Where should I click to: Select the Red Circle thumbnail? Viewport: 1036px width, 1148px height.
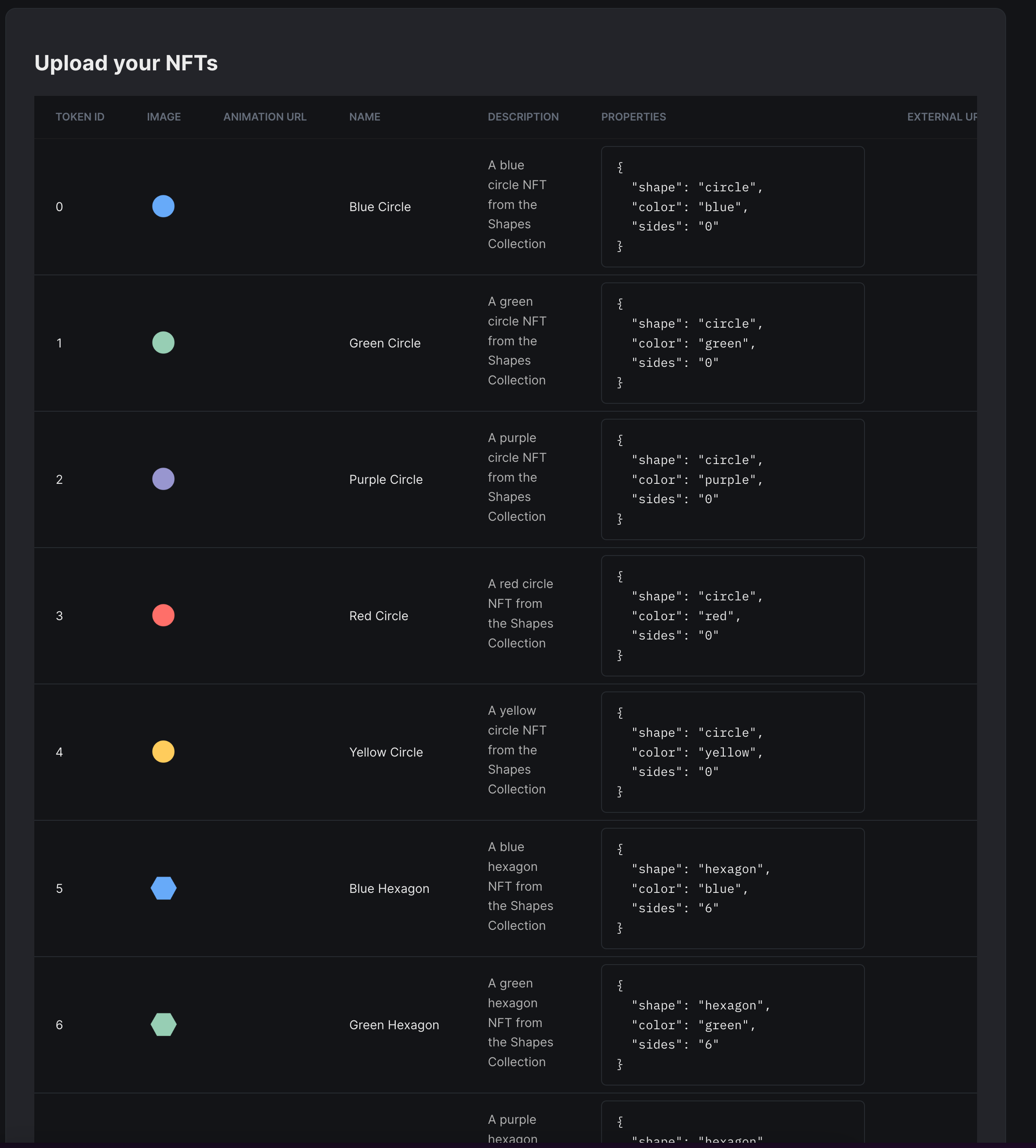[x=164, y=616]
